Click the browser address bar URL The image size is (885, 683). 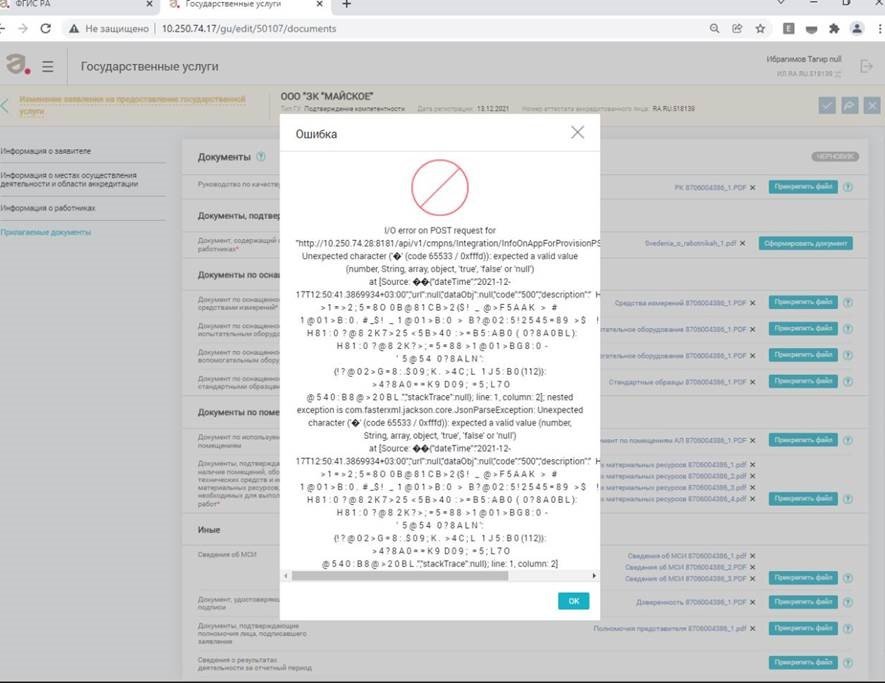(248, 29)
